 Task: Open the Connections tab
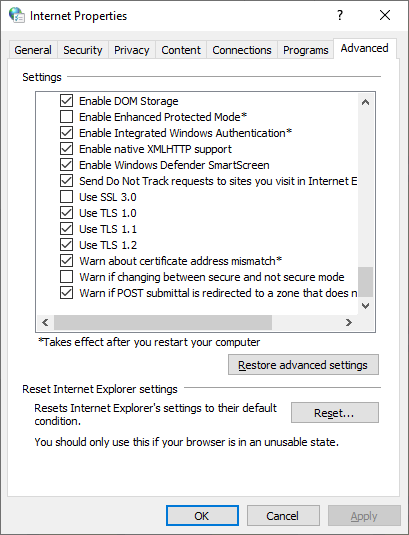[242, 50]
